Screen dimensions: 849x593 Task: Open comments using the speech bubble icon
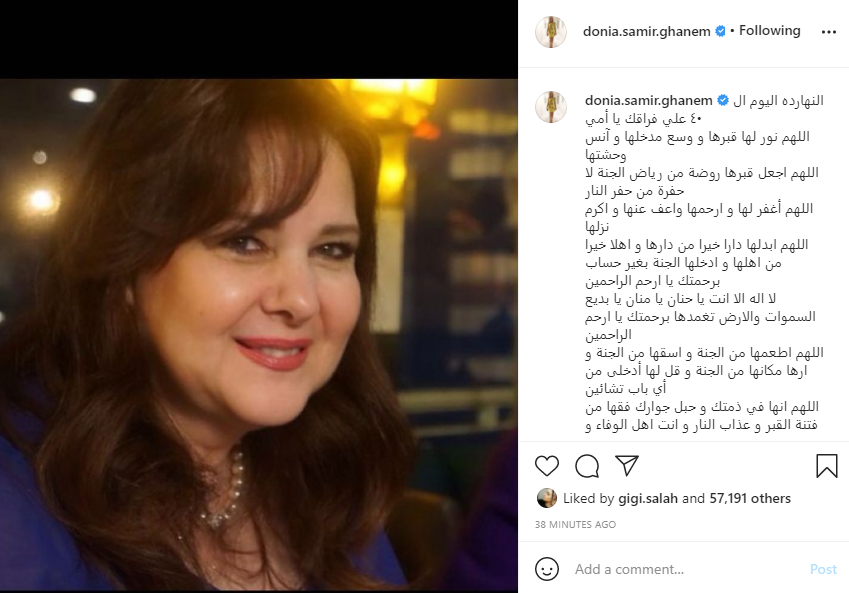(x=587, y=466)
